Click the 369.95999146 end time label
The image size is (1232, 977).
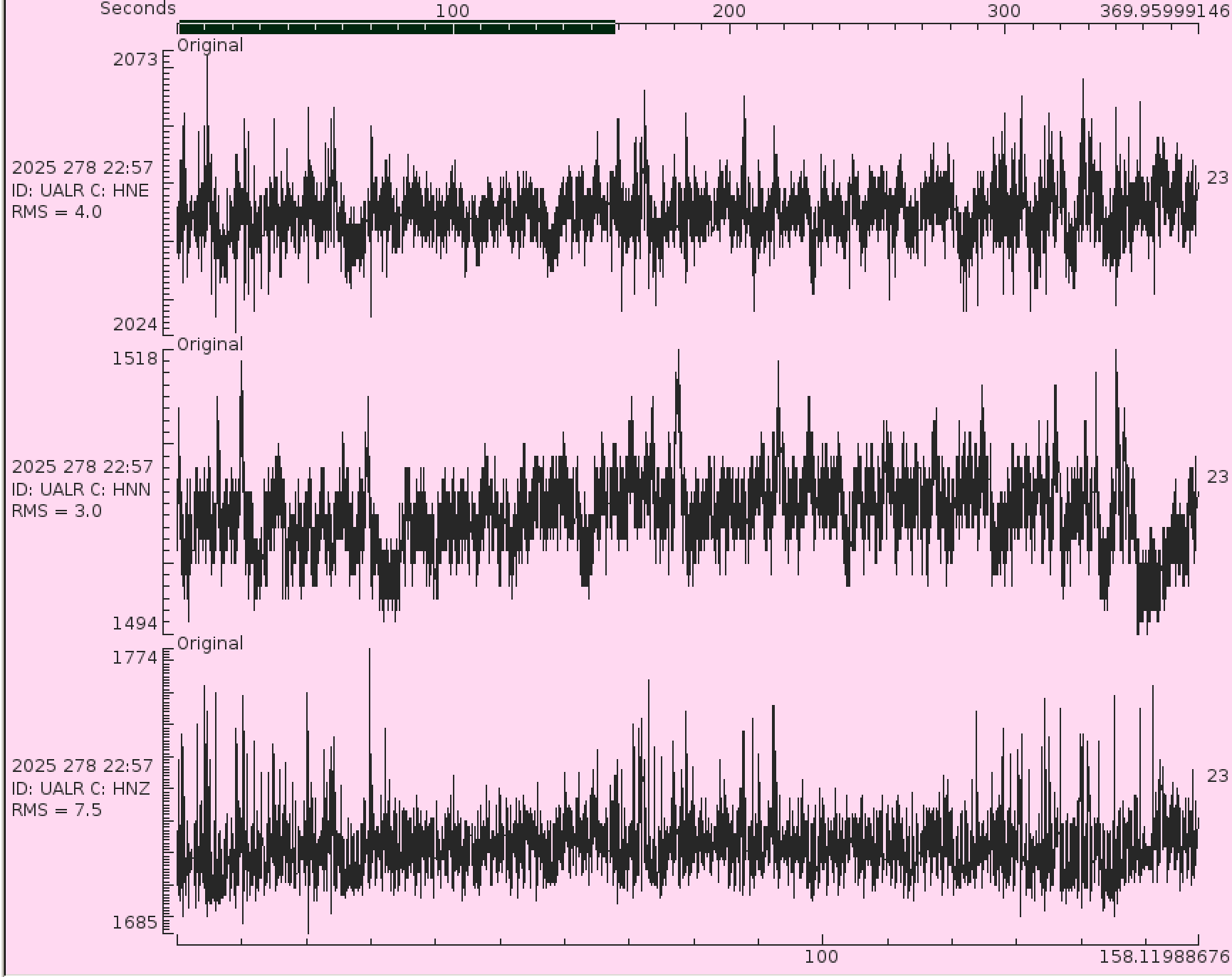[x=1164, y=11]
